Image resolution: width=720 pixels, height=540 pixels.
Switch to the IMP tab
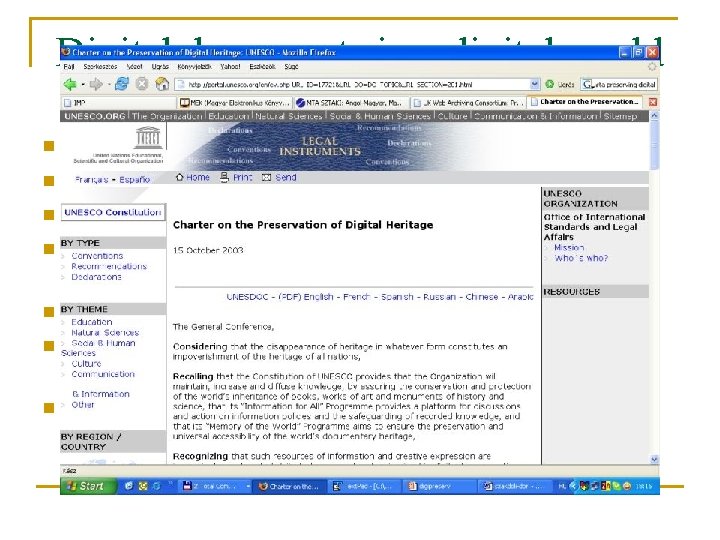[118, 102]
